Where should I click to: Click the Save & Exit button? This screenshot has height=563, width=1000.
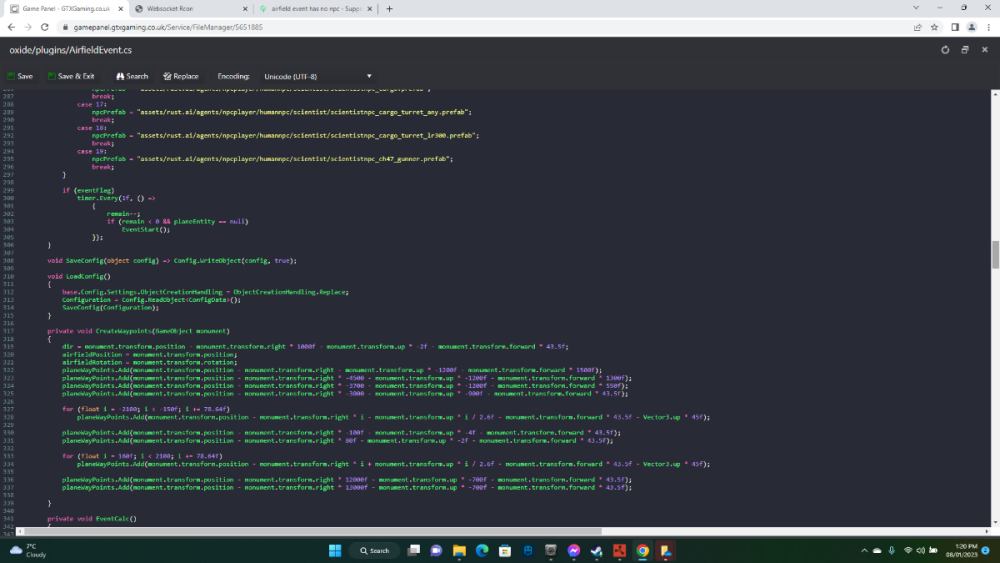click(71, 76)
